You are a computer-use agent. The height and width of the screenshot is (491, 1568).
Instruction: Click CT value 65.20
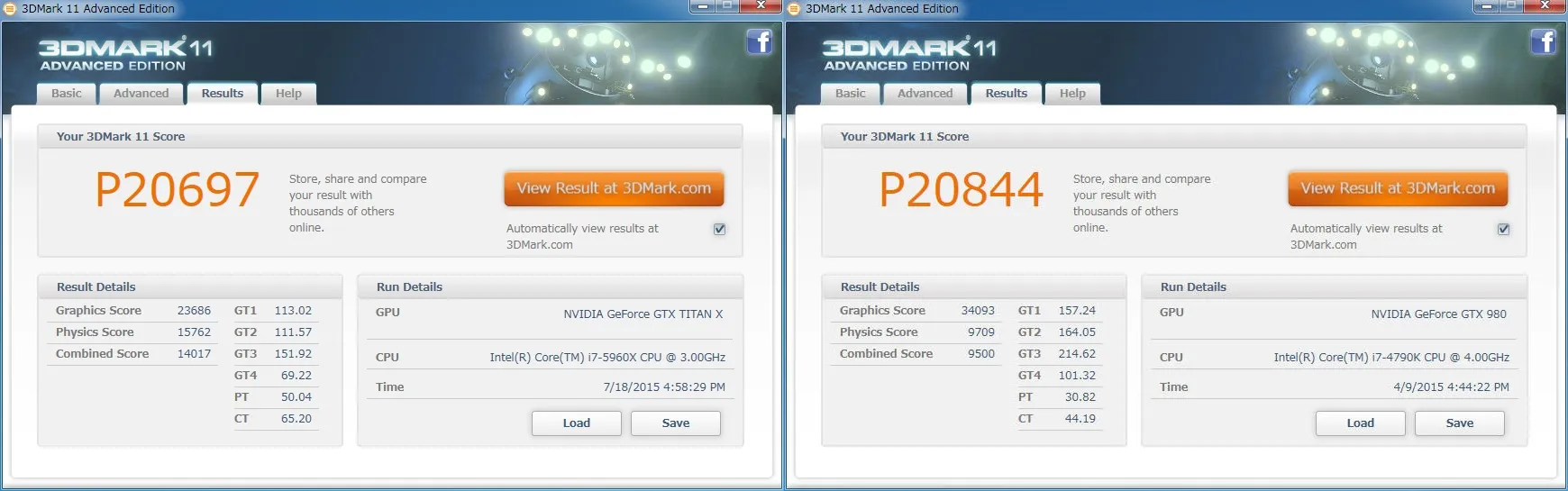pos(296,419)
